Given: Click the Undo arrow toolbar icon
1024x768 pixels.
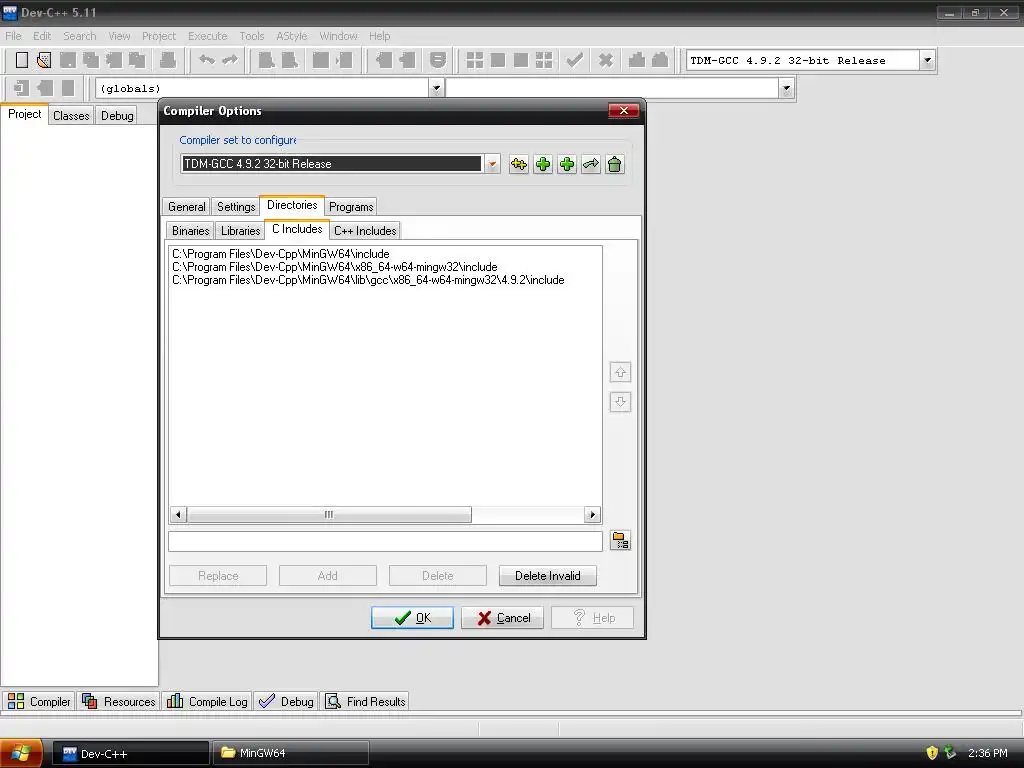Looking at the screenshot, I should [207, 60].
